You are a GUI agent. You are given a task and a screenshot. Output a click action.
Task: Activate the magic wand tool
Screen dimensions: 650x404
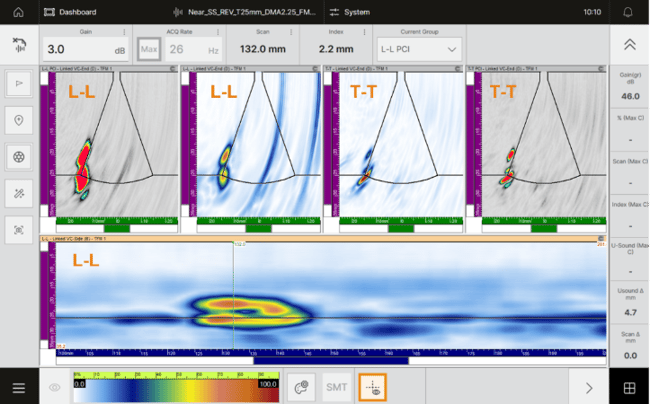19,194
